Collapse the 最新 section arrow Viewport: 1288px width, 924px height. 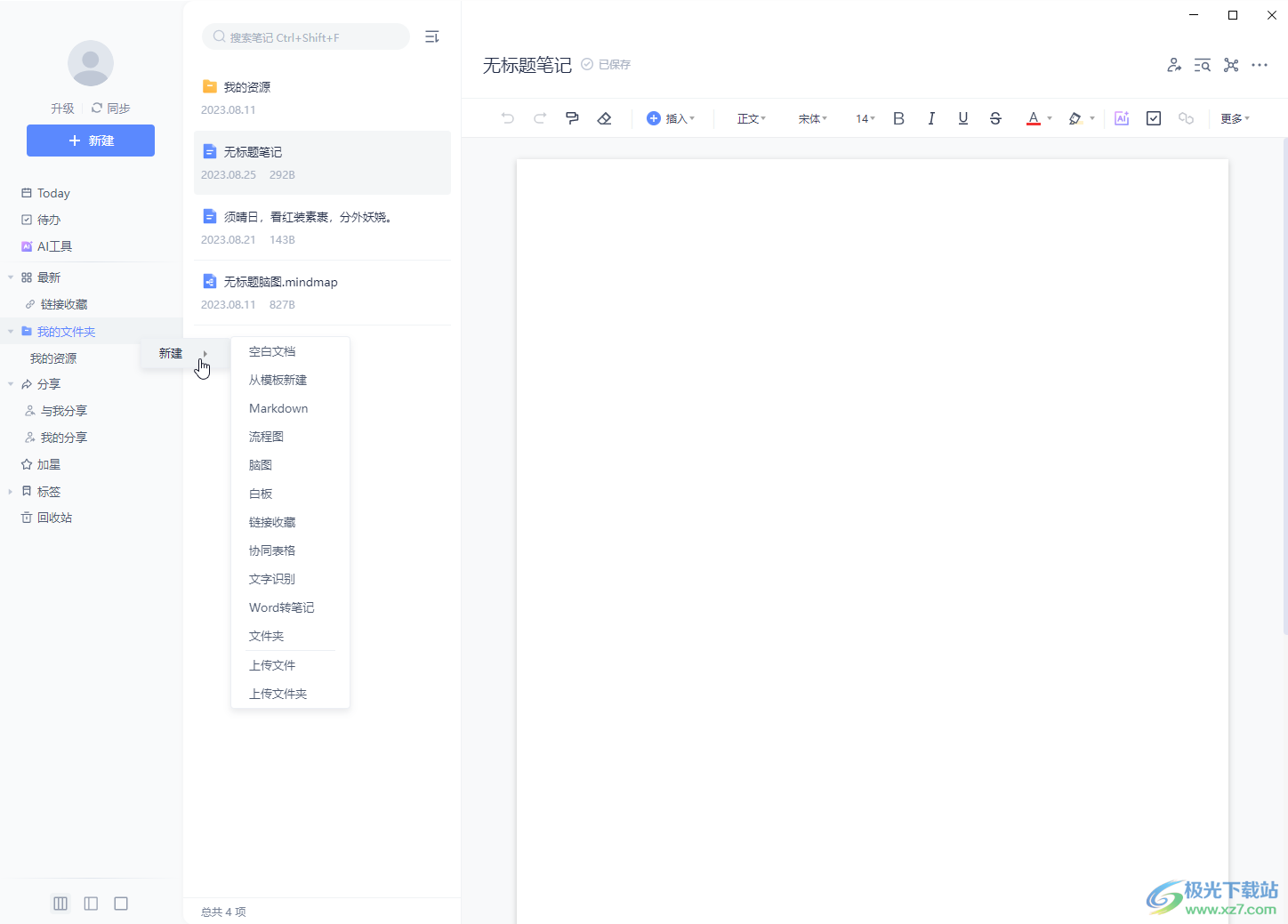click(11, 277)
